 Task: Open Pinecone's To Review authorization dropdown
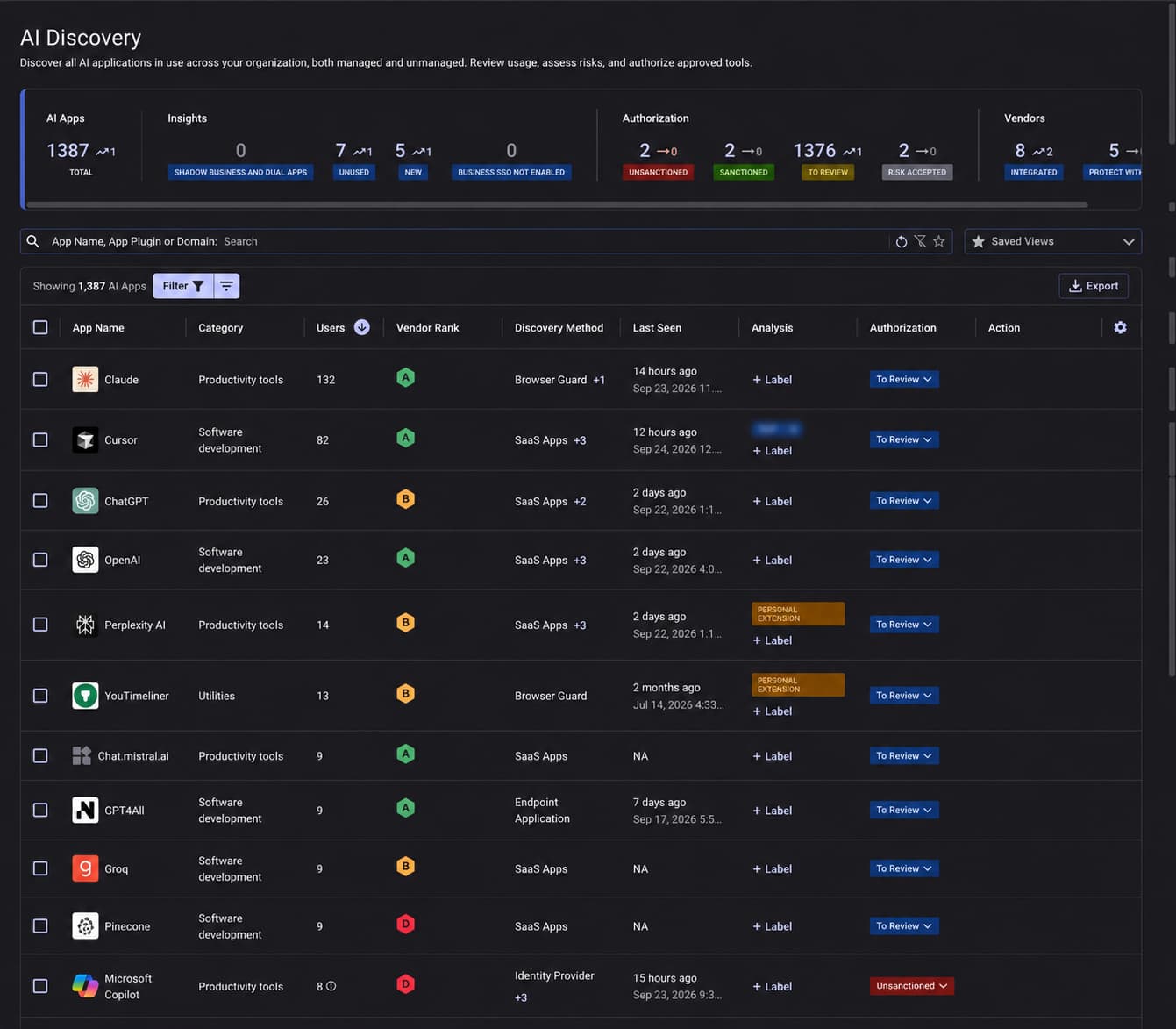coord(904,925)
